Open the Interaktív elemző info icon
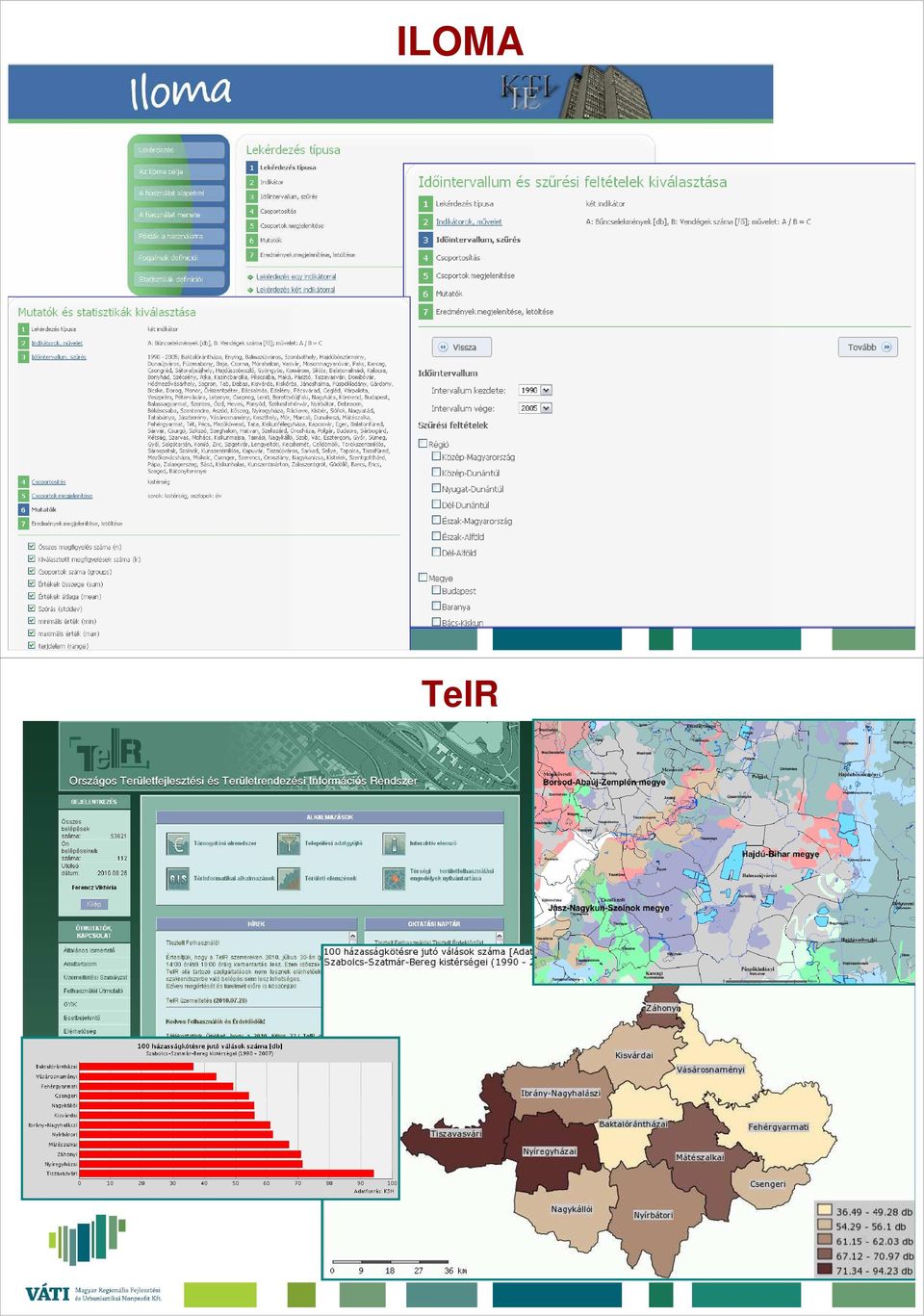 (x=393, y=844)
